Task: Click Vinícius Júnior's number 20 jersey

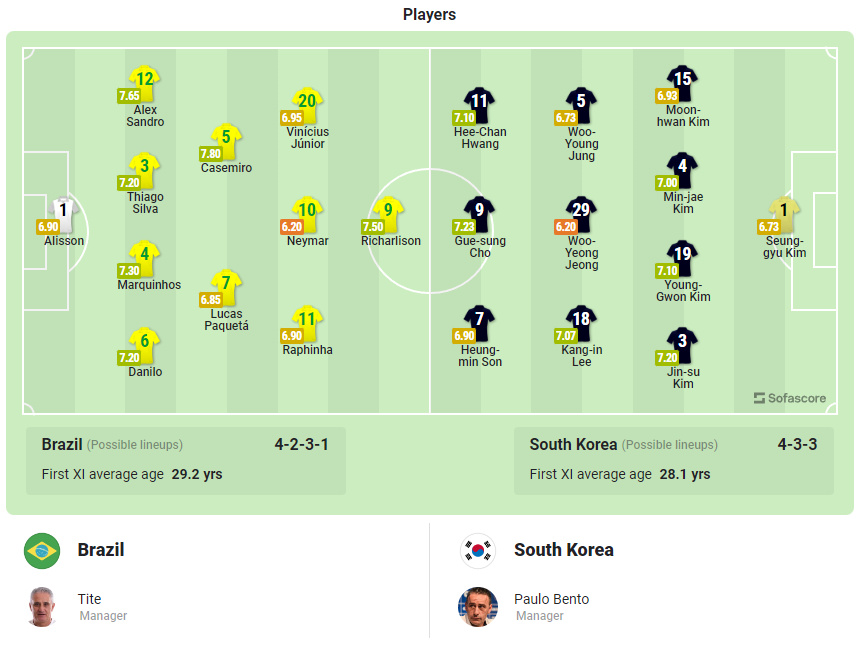Action: pyautogui.click(x=307, y=102)
